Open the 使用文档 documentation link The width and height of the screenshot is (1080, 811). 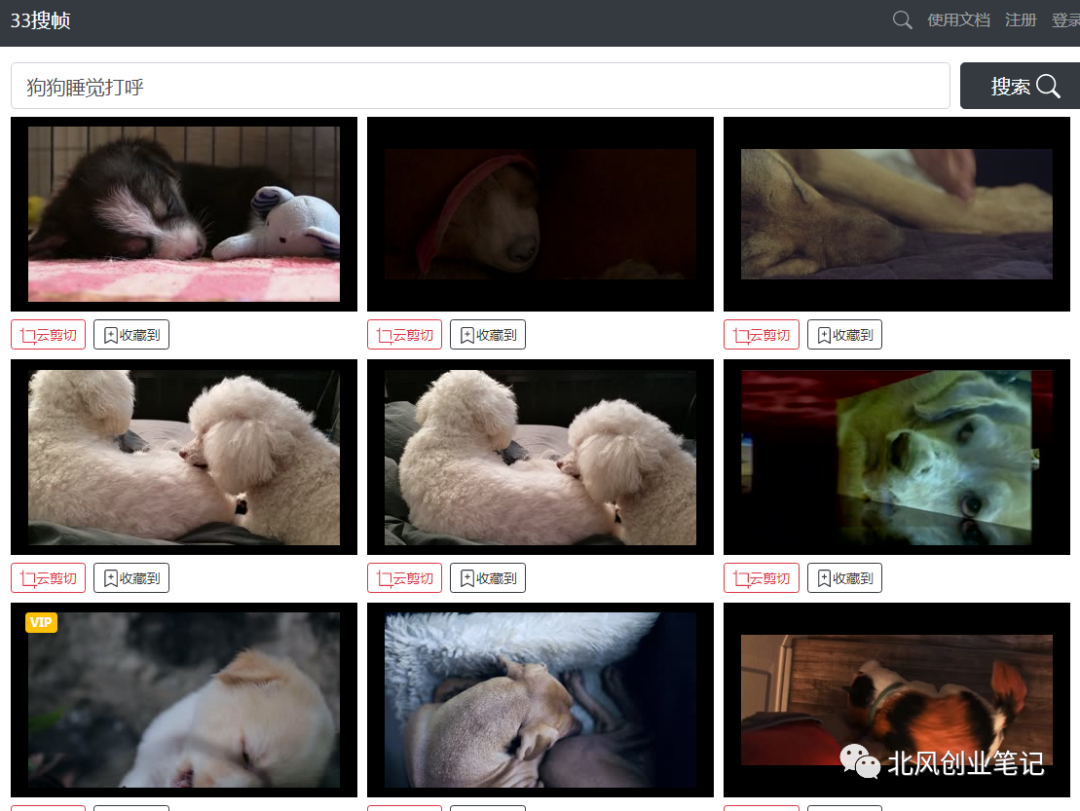(x=958, y=20)
